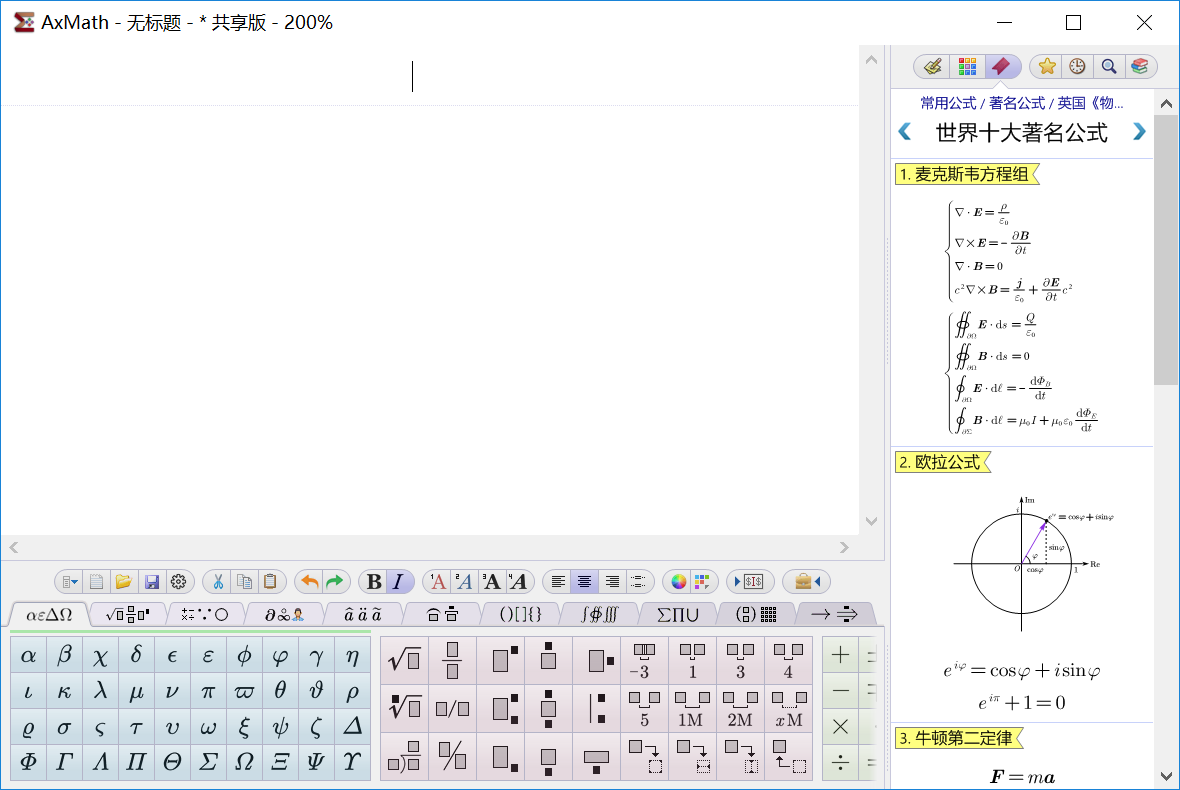1180x790 pixels.
Task: Insert division sign operator
Action: (x=840, y=764)
